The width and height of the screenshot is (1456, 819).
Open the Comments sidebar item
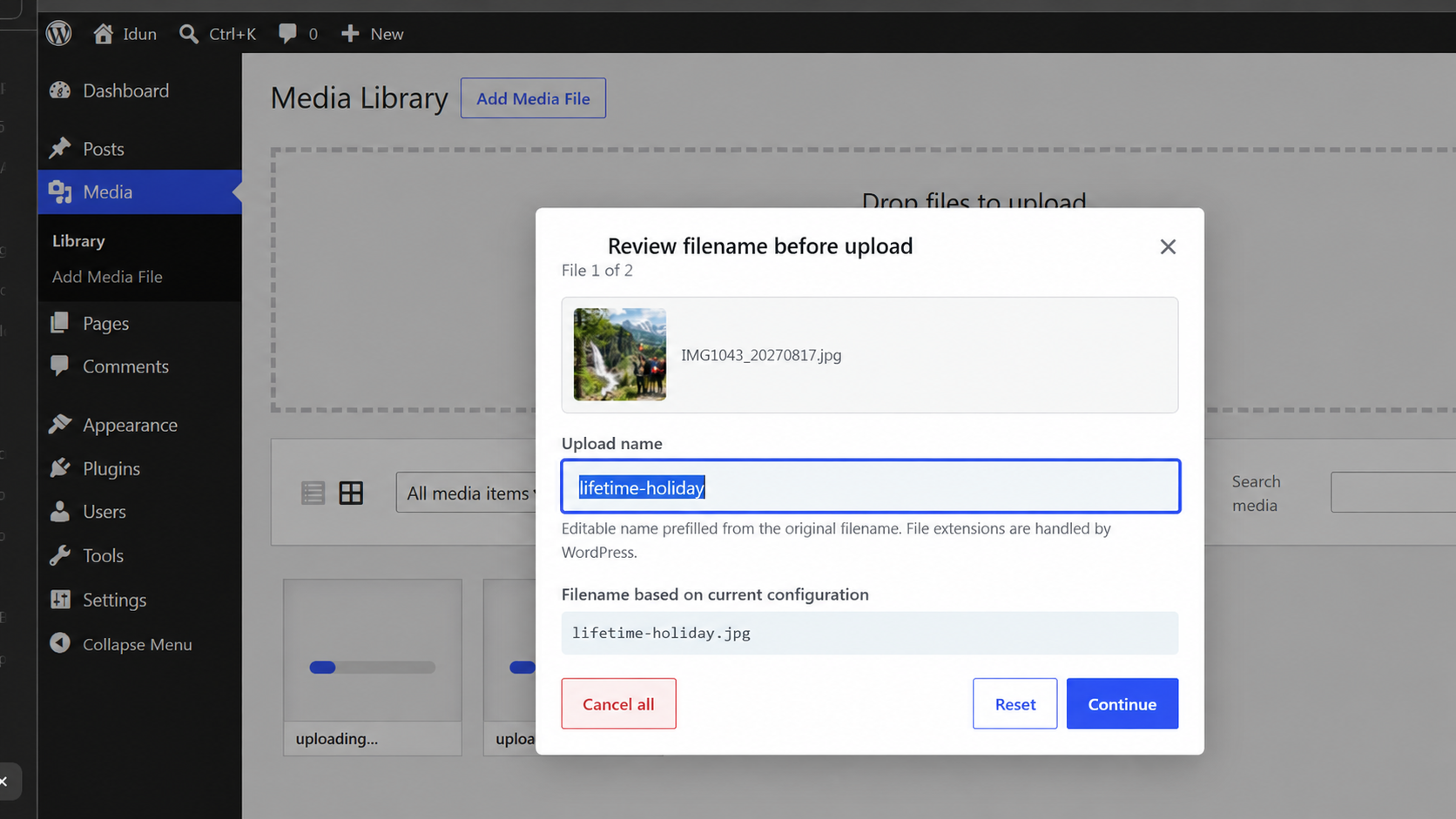(139, 366)
